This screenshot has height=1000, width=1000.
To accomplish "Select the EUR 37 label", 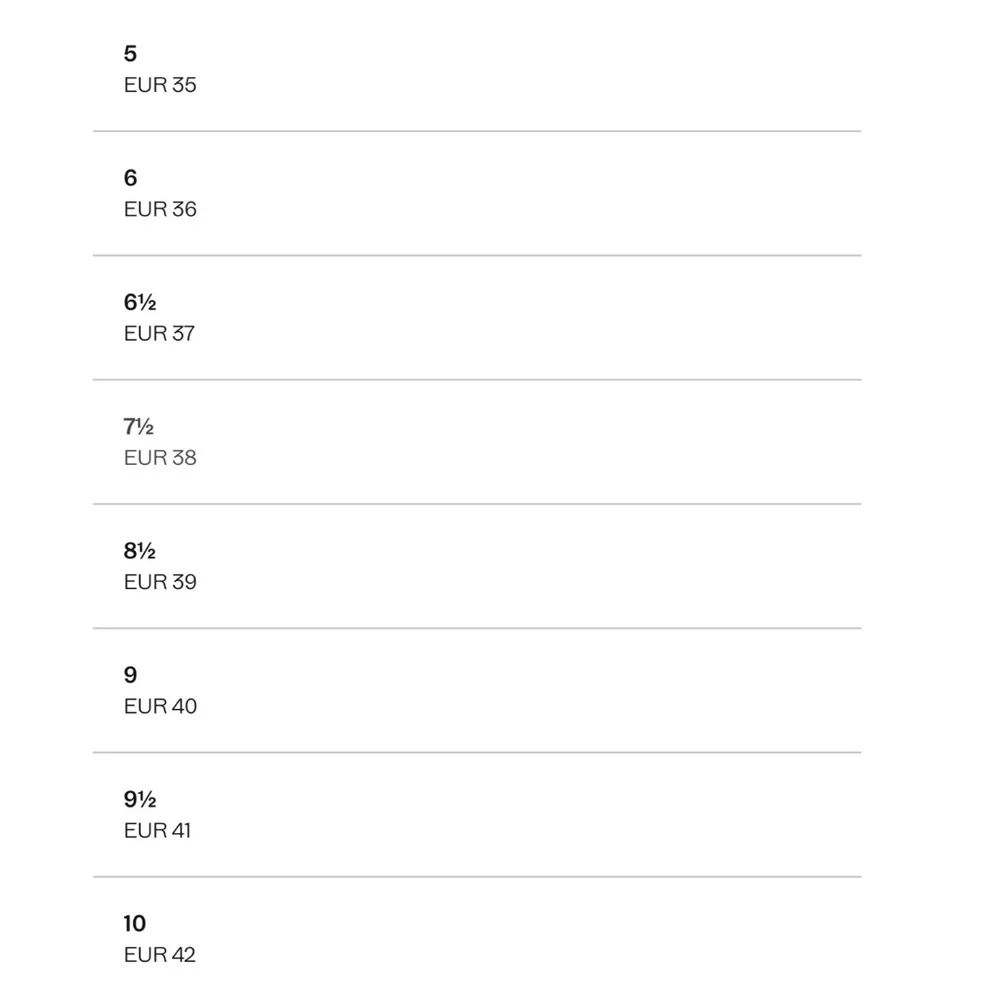I will (159, 333).
